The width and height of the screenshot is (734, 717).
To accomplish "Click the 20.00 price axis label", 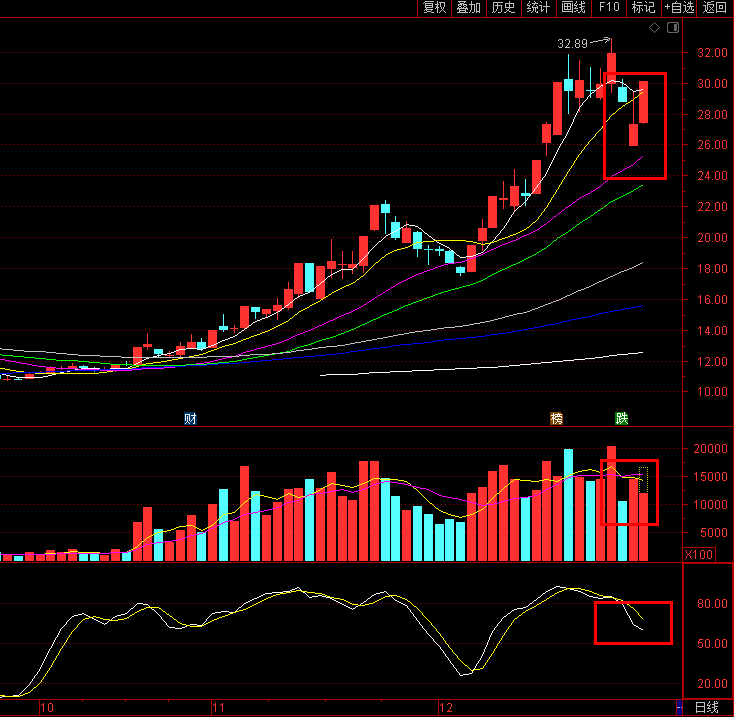I will coord(712,238).
